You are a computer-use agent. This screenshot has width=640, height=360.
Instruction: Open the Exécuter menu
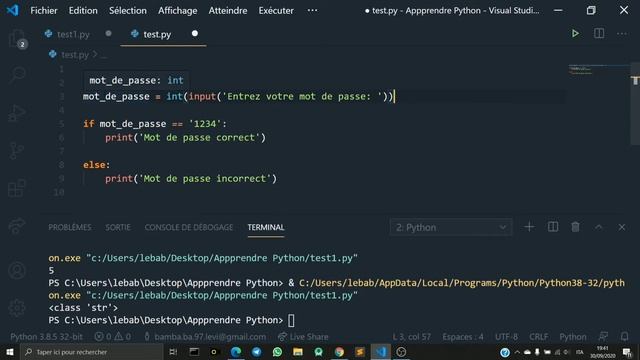[276, 10]
